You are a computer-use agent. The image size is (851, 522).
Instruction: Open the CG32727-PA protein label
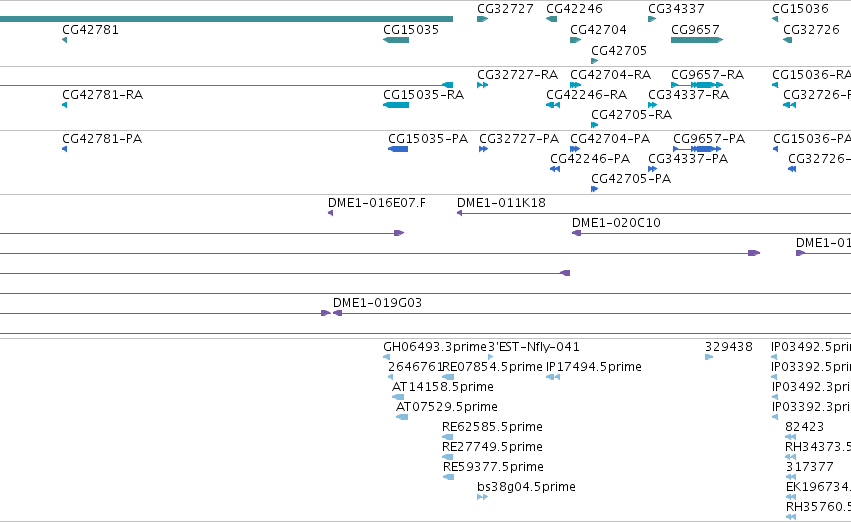tap(519, 139)
